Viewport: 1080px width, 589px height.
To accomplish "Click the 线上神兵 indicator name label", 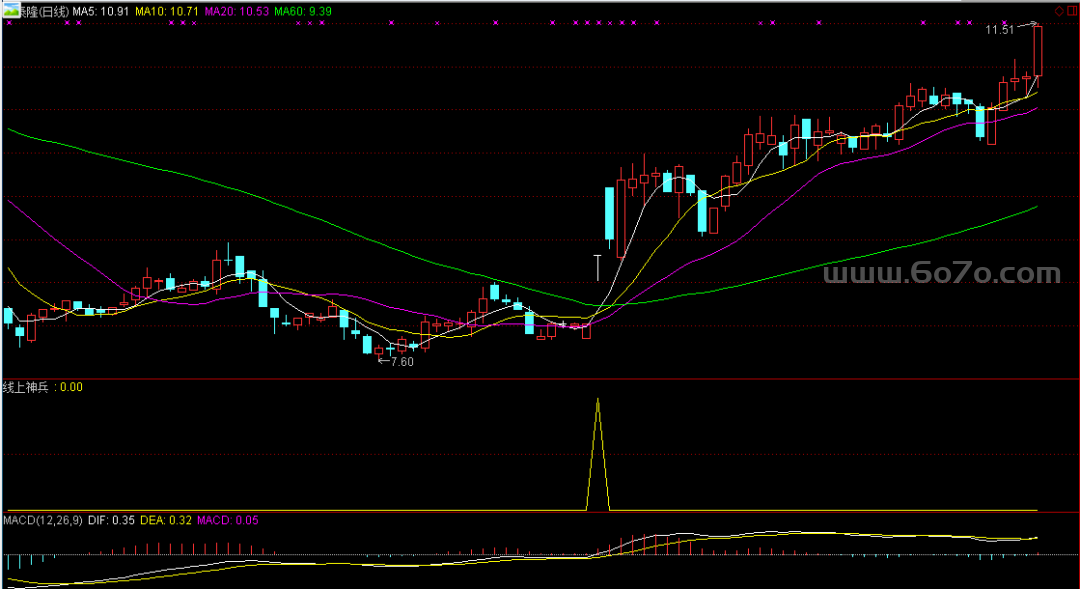I will click(28, 387).
